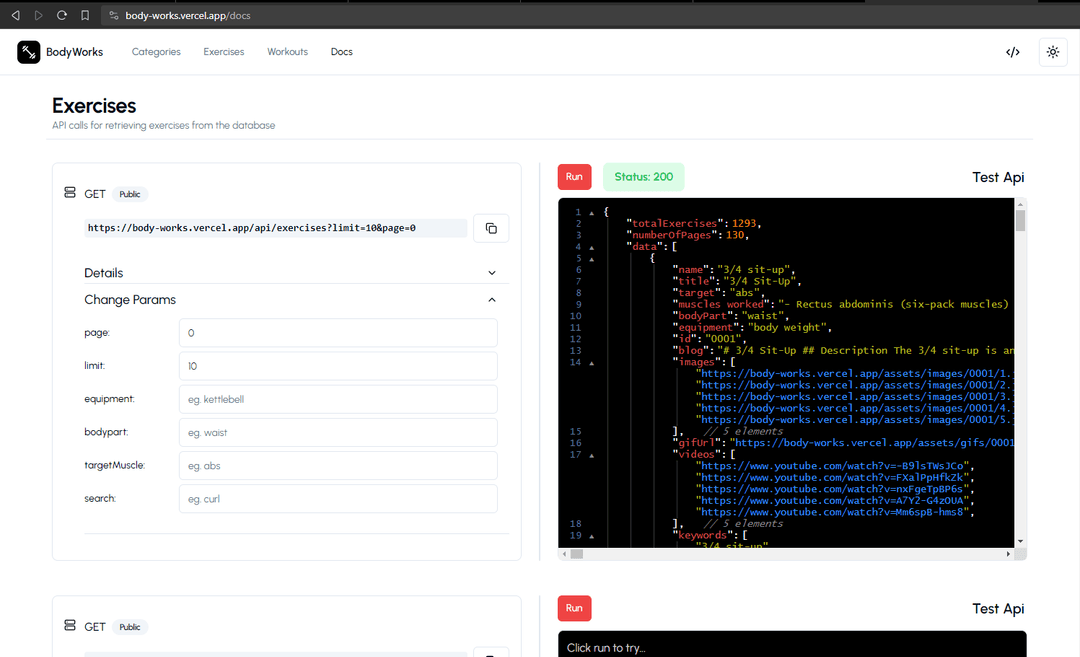The width and height of the screenshot is (1080, 657).
Task: Click the browser address bar URL
Action: coord(188,15)
